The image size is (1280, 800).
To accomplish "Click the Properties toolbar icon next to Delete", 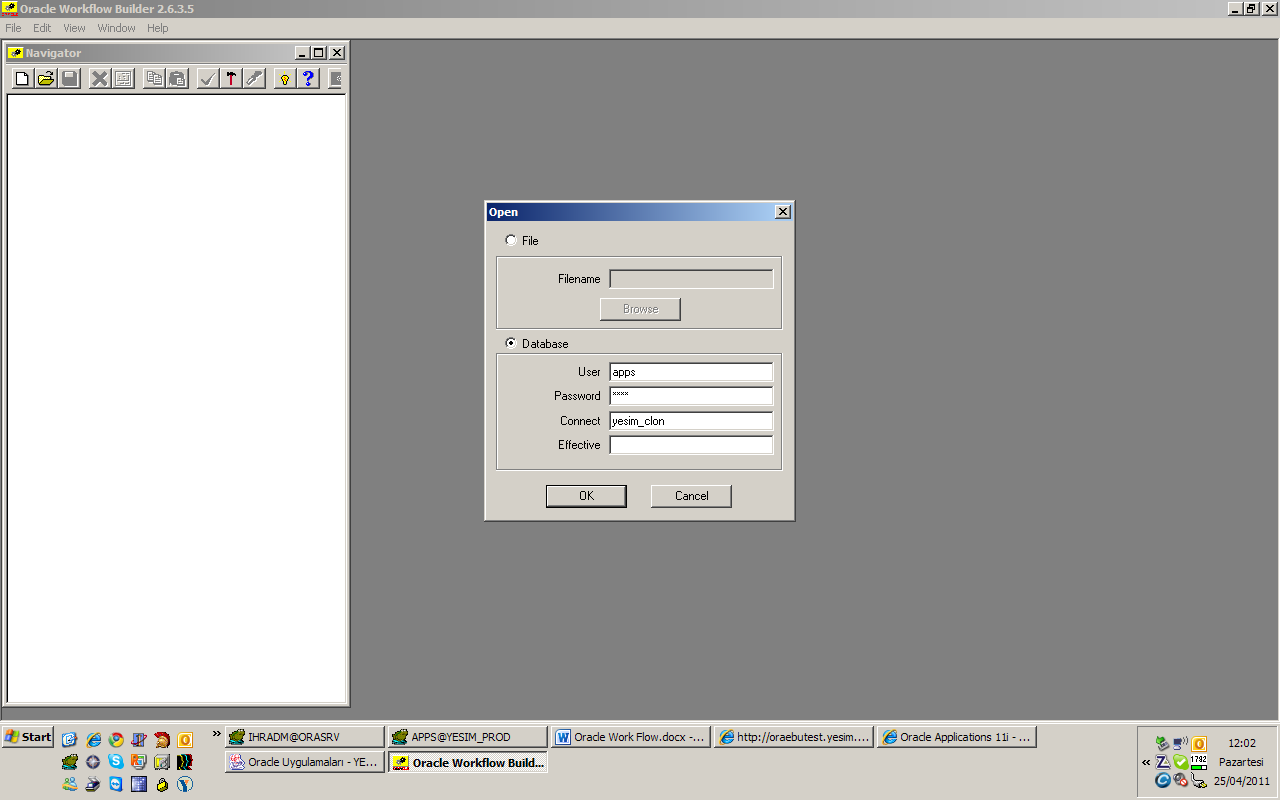I will point(123,78).
